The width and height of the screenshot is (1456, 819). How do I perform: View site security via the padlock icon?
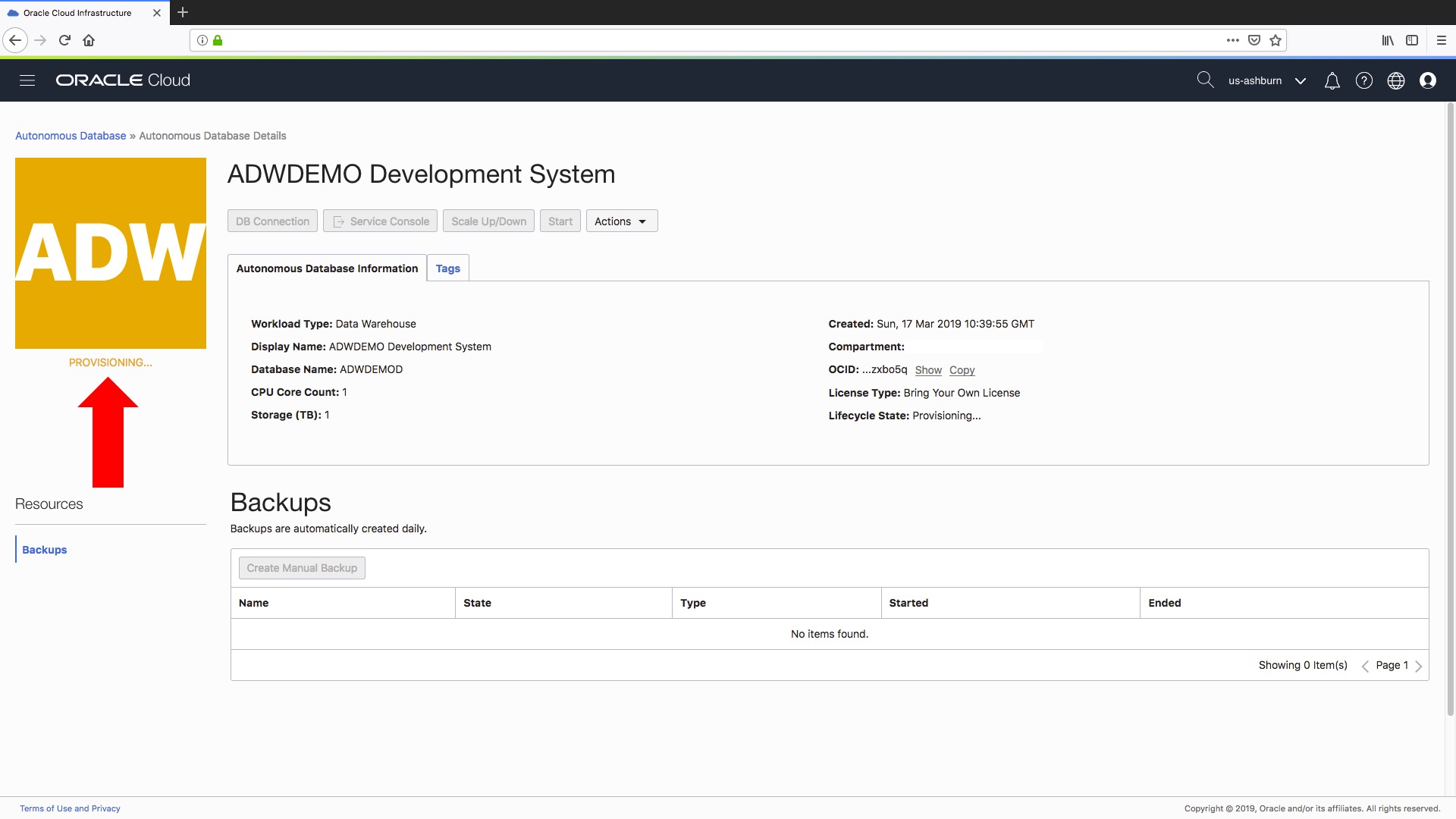(x=218, y=40)
